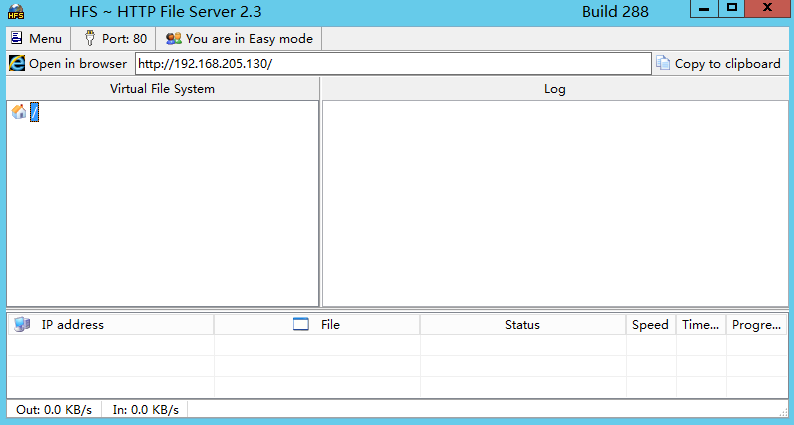The height and width of the screenshot is (425, 794).
Task: Click the Status column header
Action: pos(523,325)
